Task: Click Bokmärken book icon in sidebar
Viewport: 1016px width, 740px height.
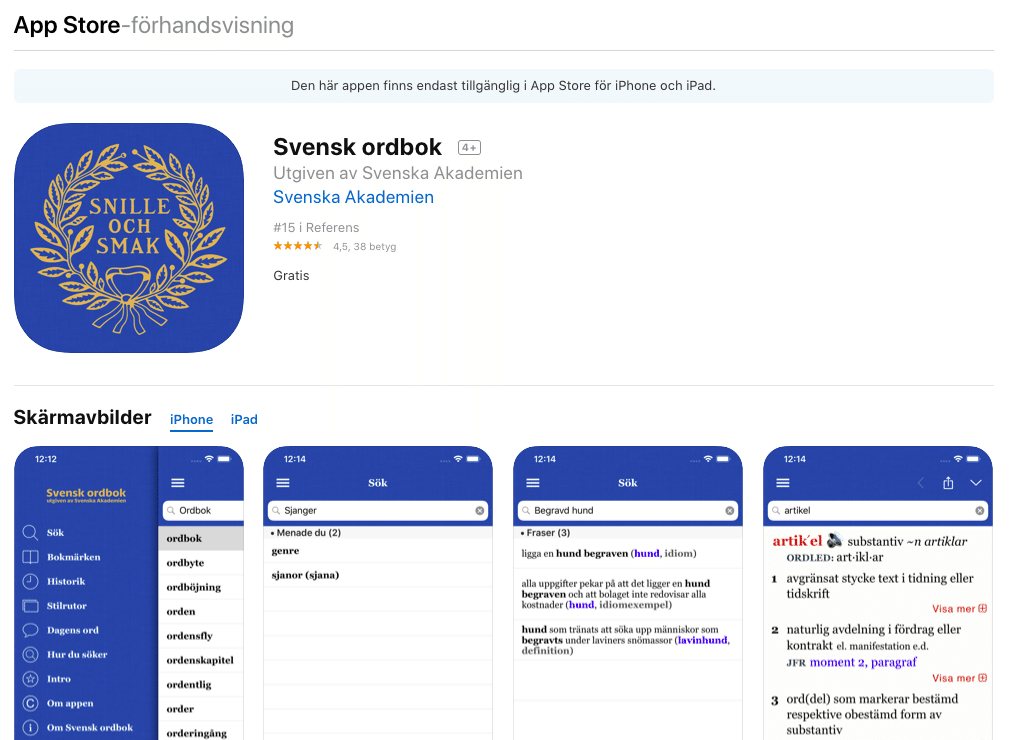Action: 30,557
